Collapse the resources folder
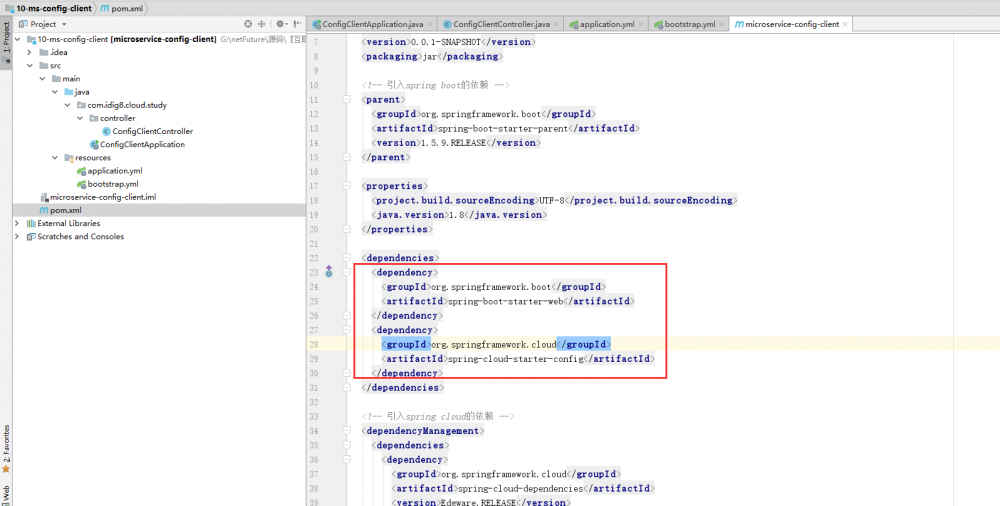This screenshot has height=506, width=1000. click(x=55, y=157)
